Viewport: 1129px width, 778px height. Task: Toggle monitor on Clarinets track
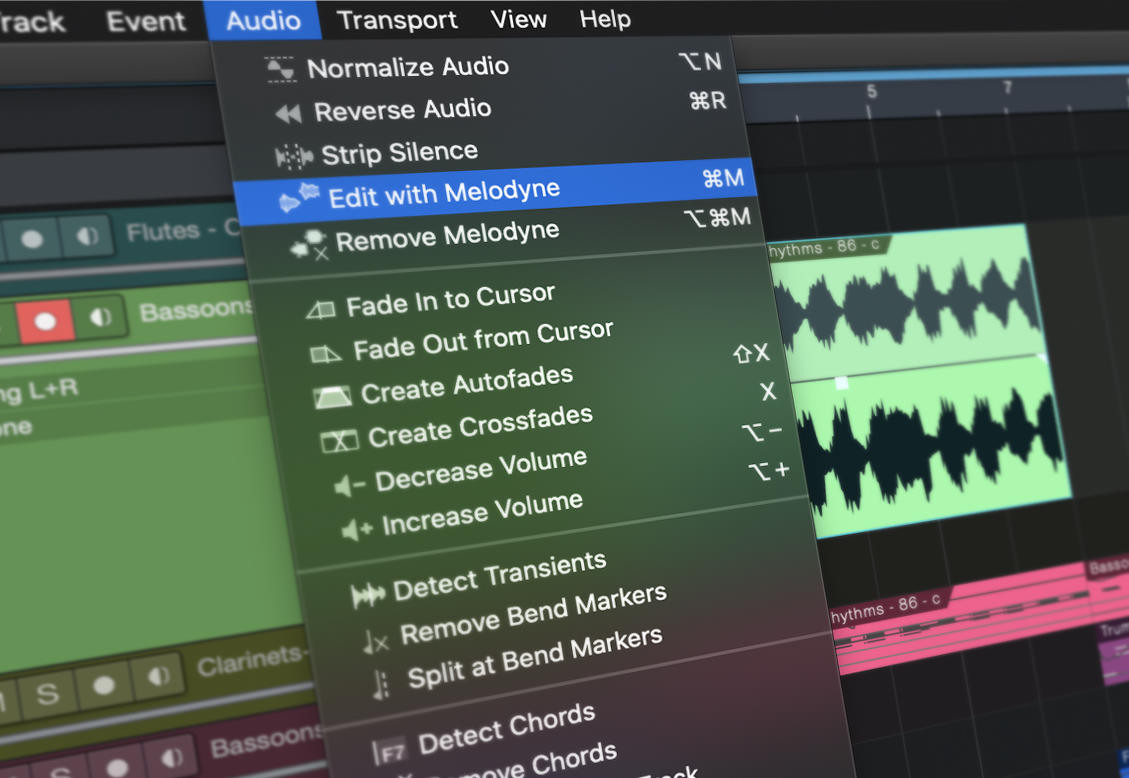point(158,677)
